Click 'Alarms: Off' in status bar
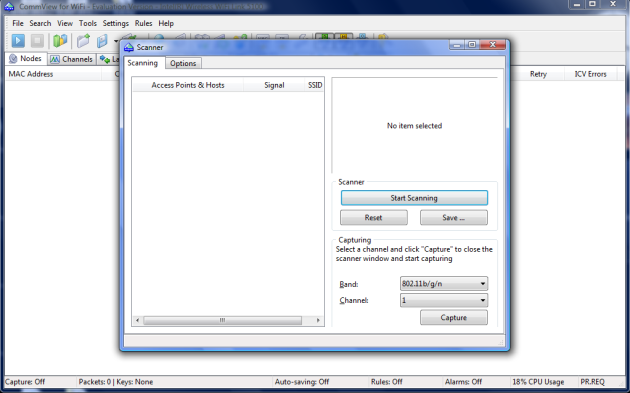Viewport: 630px width, 393px height. click(463, 382)
